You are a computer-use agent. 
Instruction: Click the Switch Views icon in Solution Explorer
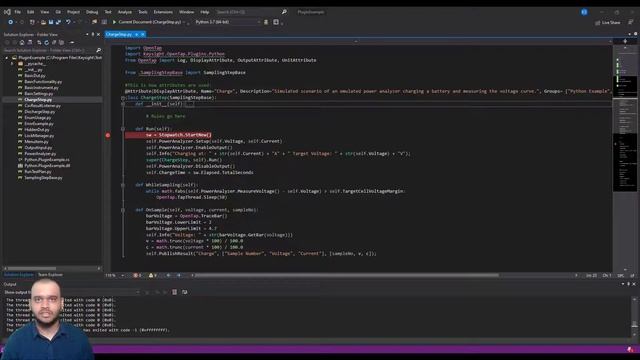30,42
